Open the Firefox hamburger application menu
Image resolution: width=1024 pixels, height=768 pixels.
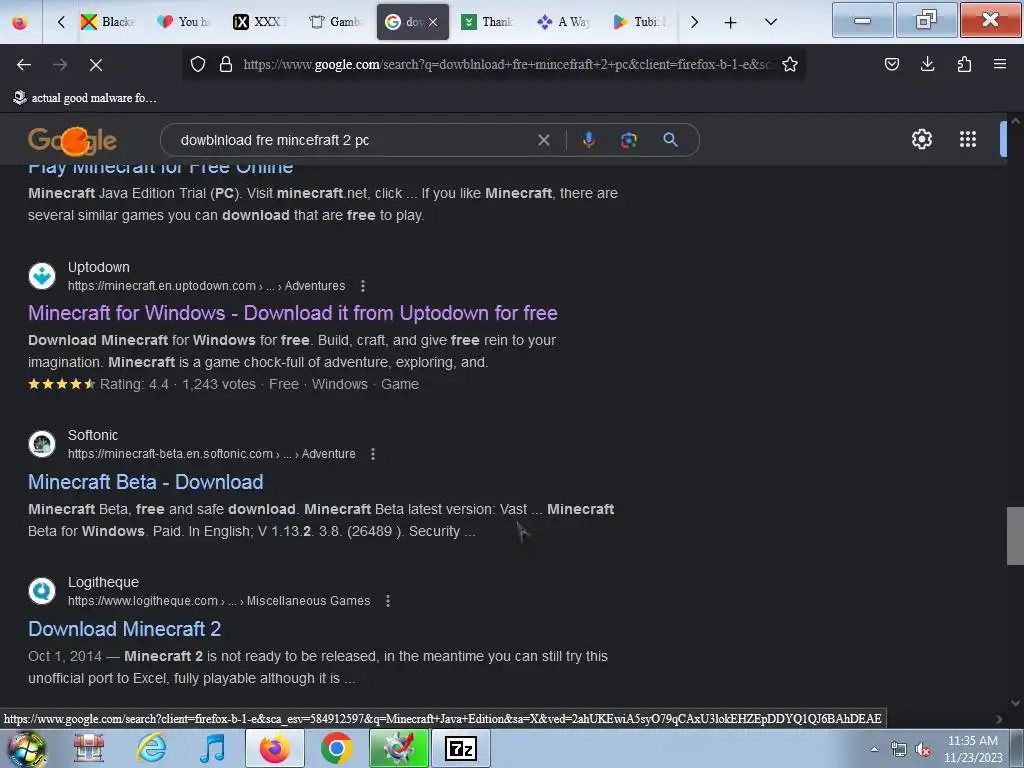[999, 64]
